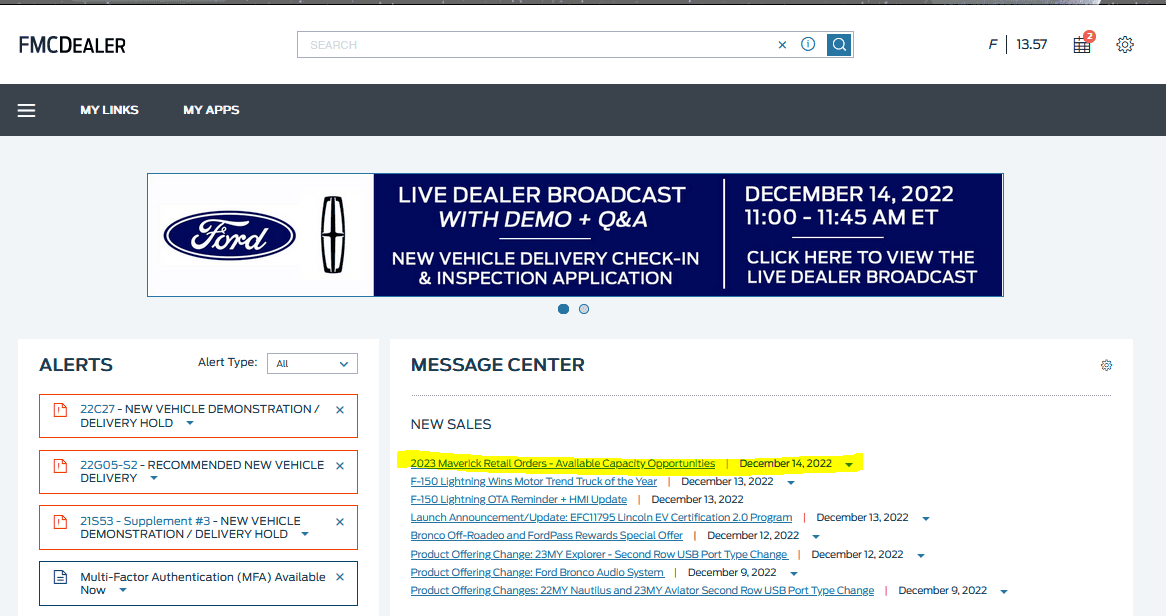Expand the 22G05-S2 alert details arrow
The height and width of the screenshot is (616, 1166).
click(154, 478)
